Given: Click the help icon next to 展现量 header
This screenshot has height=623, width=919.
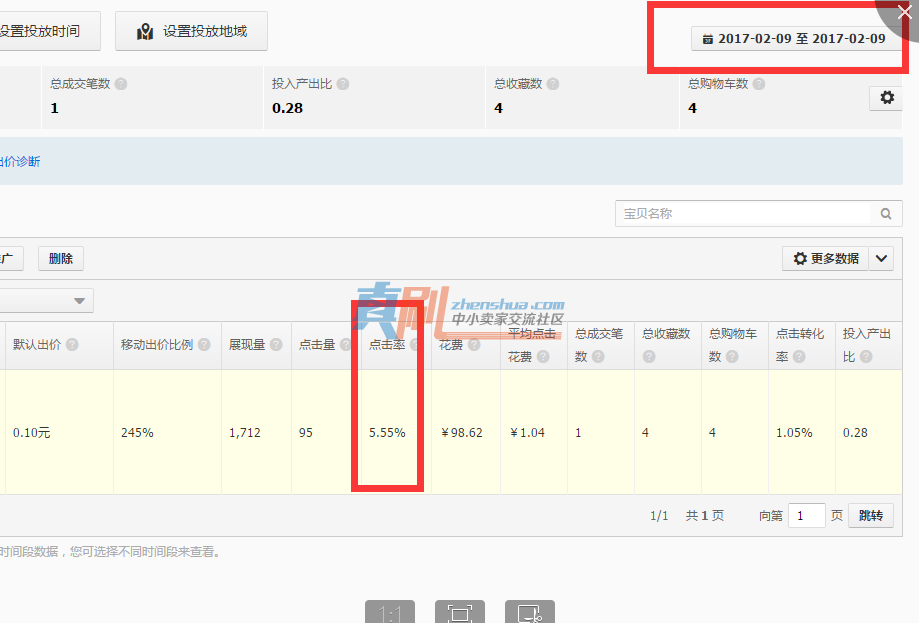Looking at the screenshot, I should coord(276,345).
